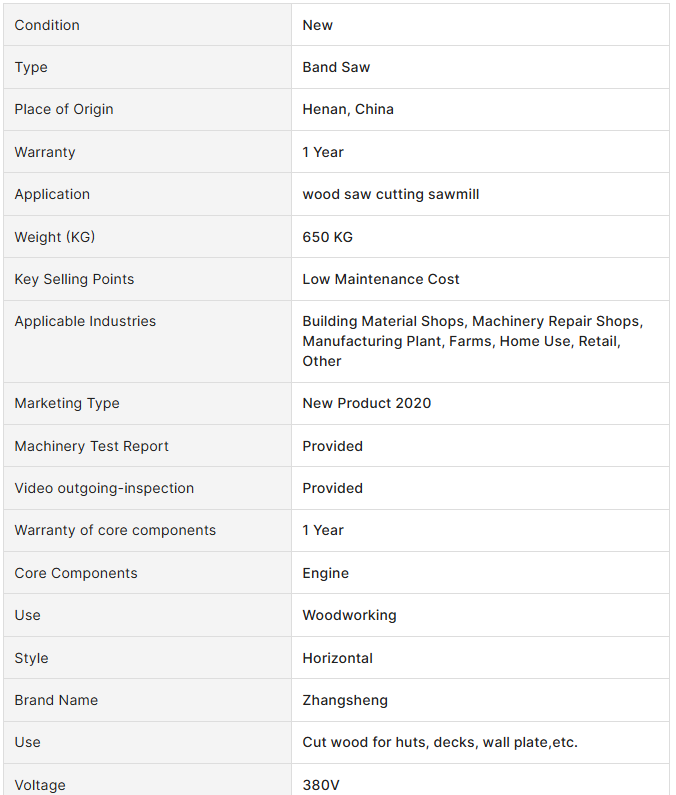This screenshot has height=795, width=676.
Task: Click the "Henan, China" origin value
Action: [348, 109]
